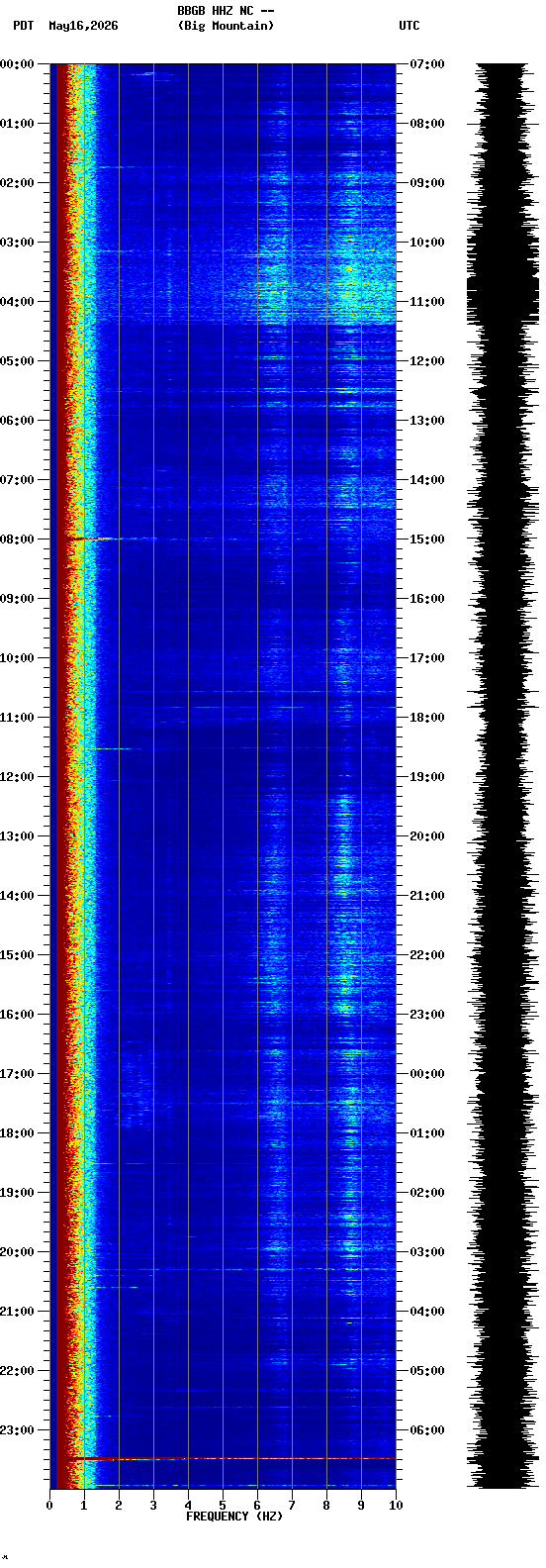The height and width of the screenshot is (1568, 546).
Task: Click the 5 Hz frequency tick label
Action: click(223, 1506)
